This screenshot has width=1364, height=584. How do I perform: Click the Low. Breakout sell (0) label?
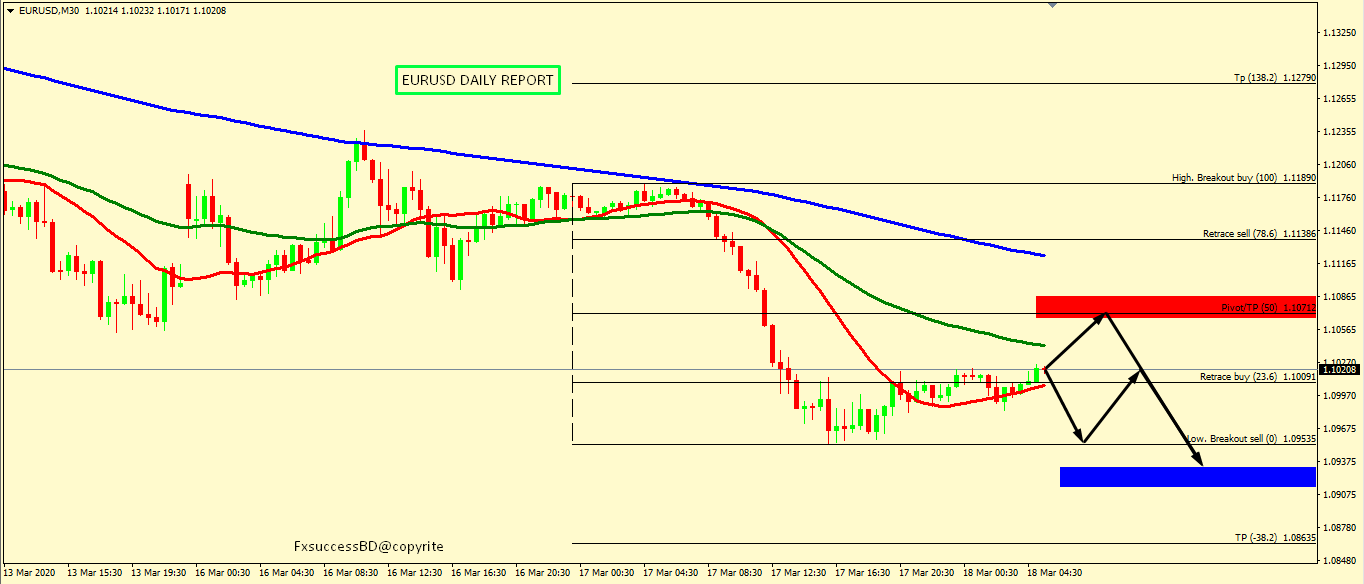point(1250,439)
